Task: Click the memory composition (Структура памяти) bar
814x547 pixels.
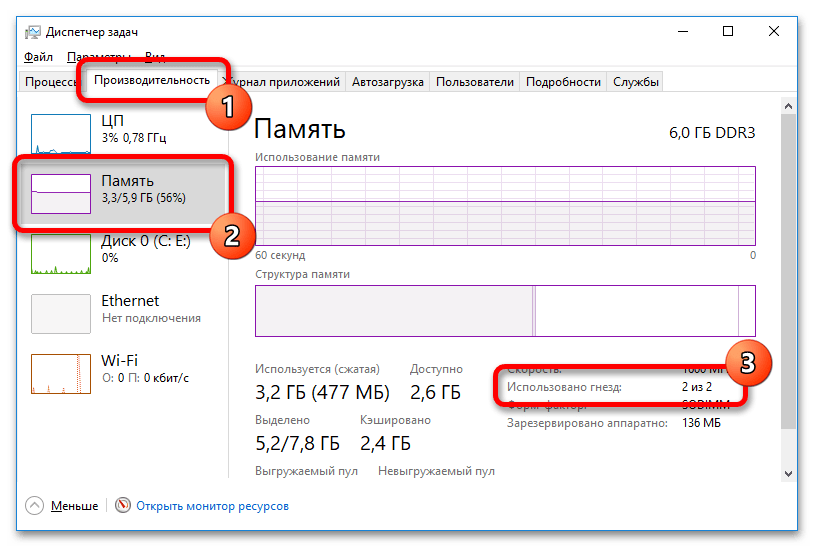Action: 505,311
